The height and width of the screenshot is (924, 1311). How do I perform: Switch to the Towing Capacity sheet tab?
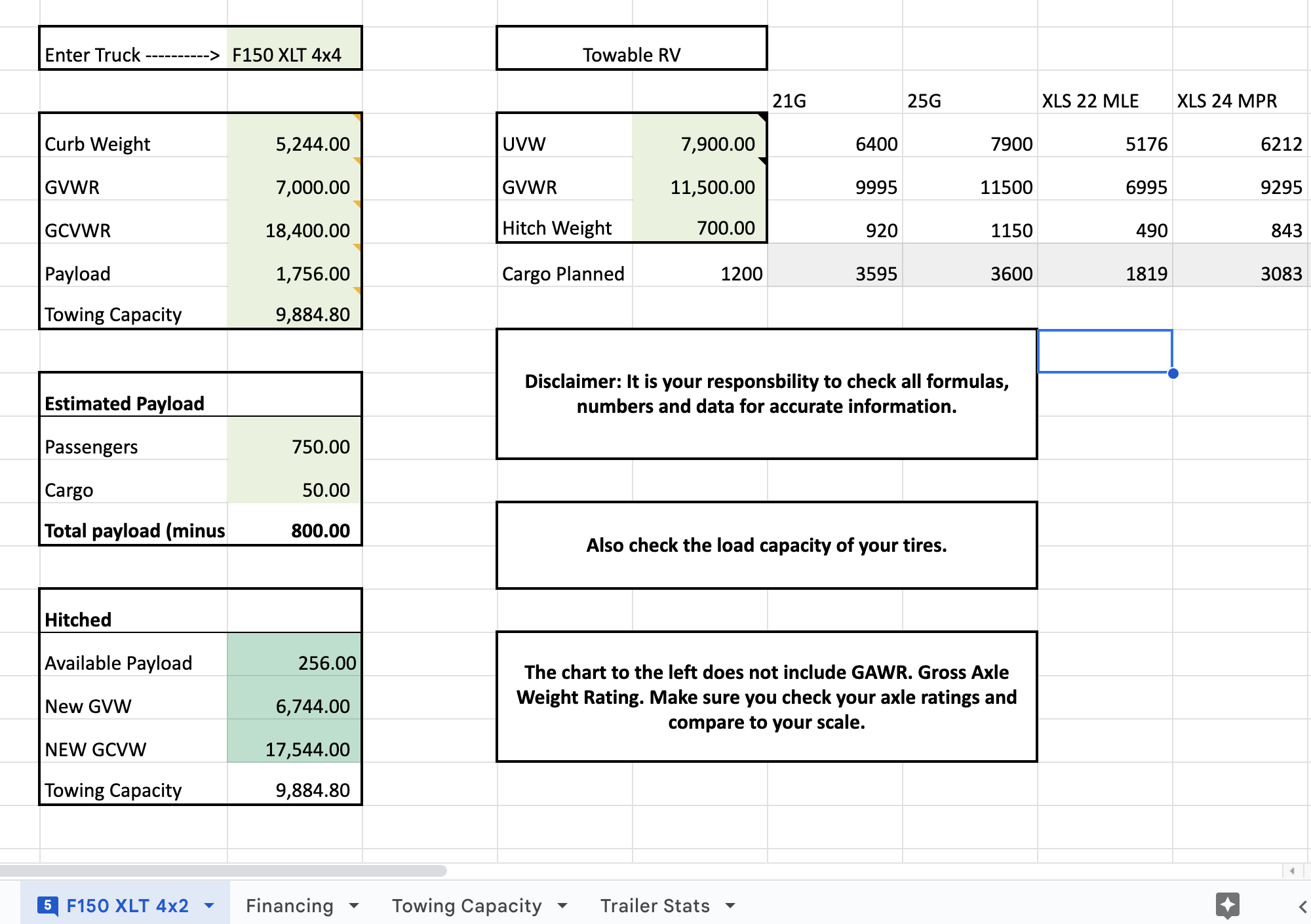(x=467, y=906)
